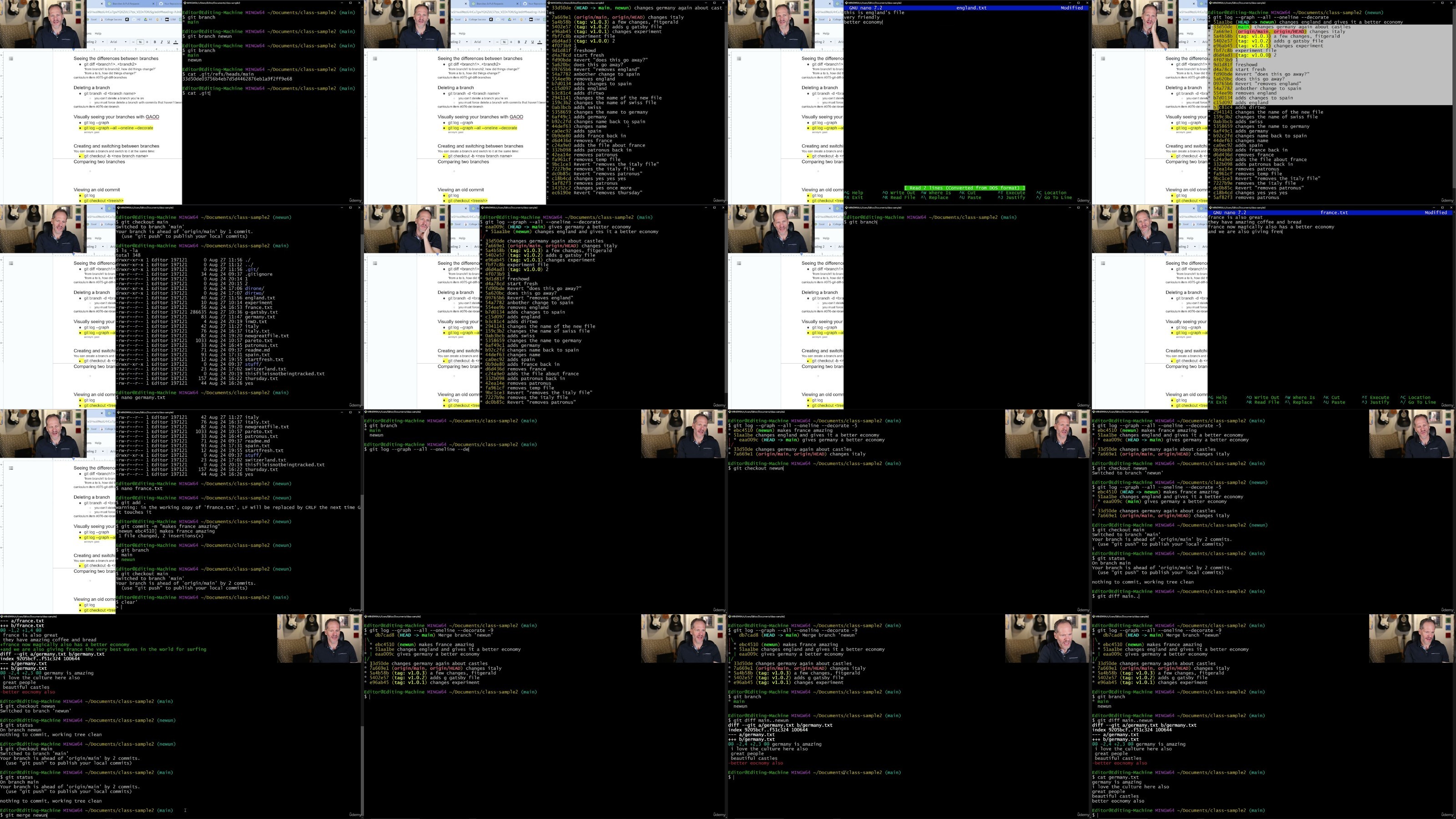Open USM bookmark icon in top-left frame
This screenshot has height=819, width=1456.
pos(167,20)
